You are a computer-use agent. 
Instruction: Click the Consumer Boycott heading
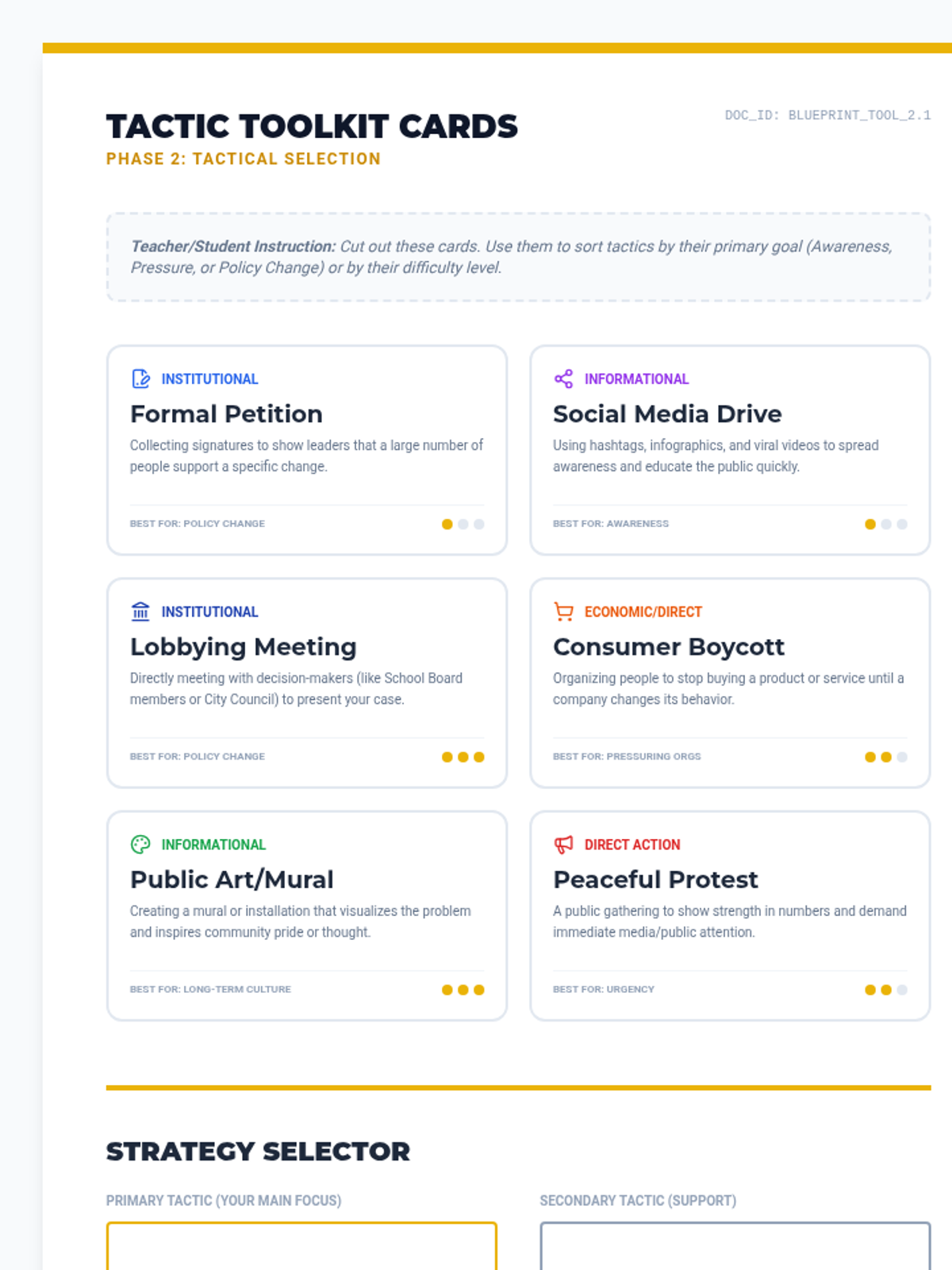669,647
